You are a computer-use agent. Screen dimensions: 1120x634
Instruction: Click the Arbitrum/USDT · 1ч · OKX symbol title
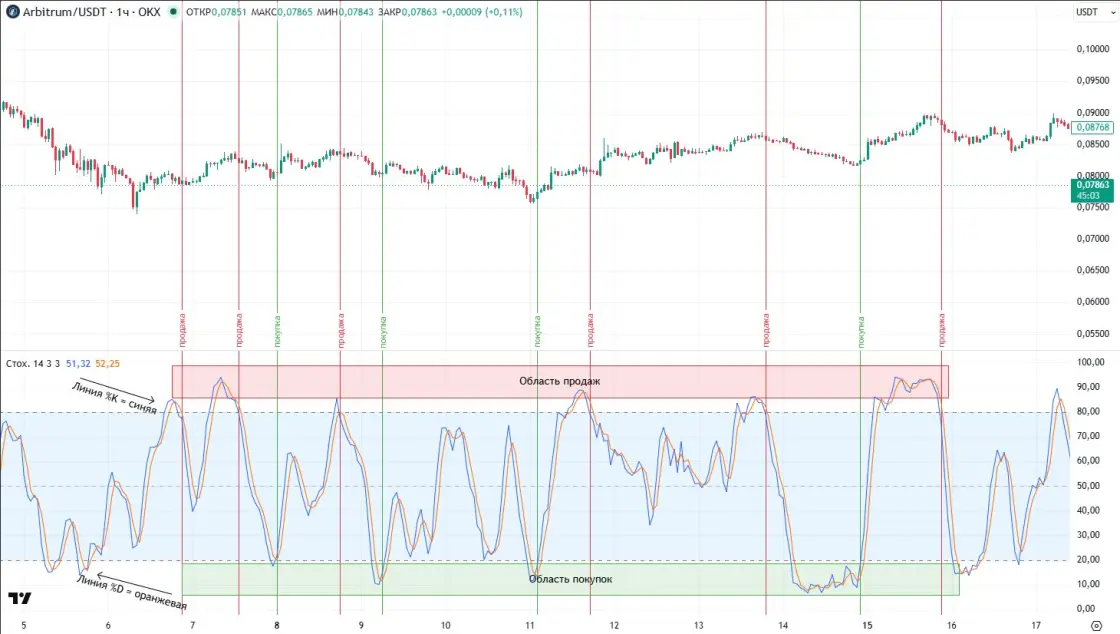[91, 12]
